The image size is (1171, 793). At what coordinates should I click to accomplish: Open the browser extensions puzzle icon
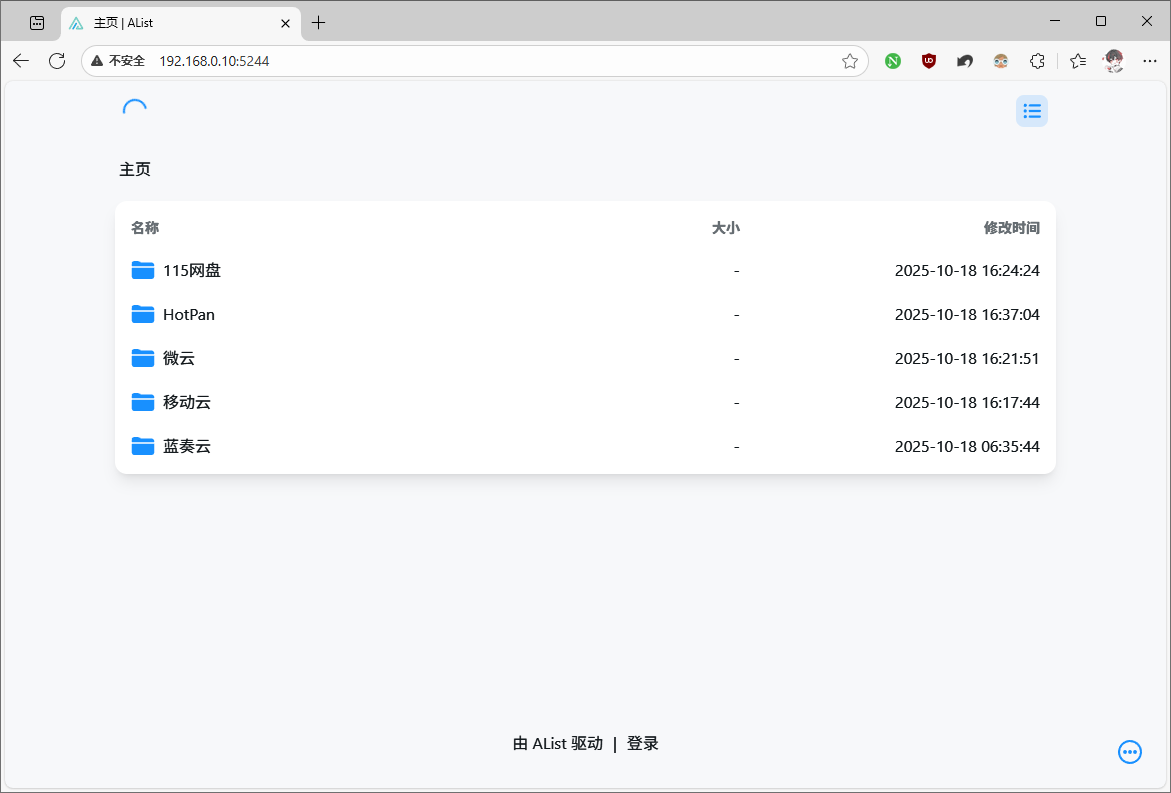pos(1037,61)
